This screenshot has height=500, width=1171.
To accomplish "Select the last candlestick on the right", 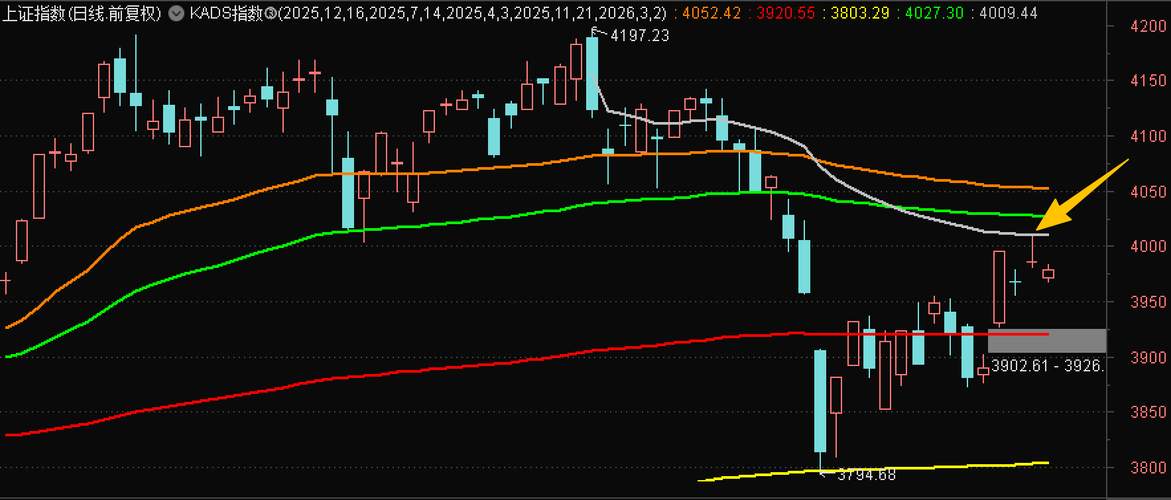I will tap(1049, 273).
